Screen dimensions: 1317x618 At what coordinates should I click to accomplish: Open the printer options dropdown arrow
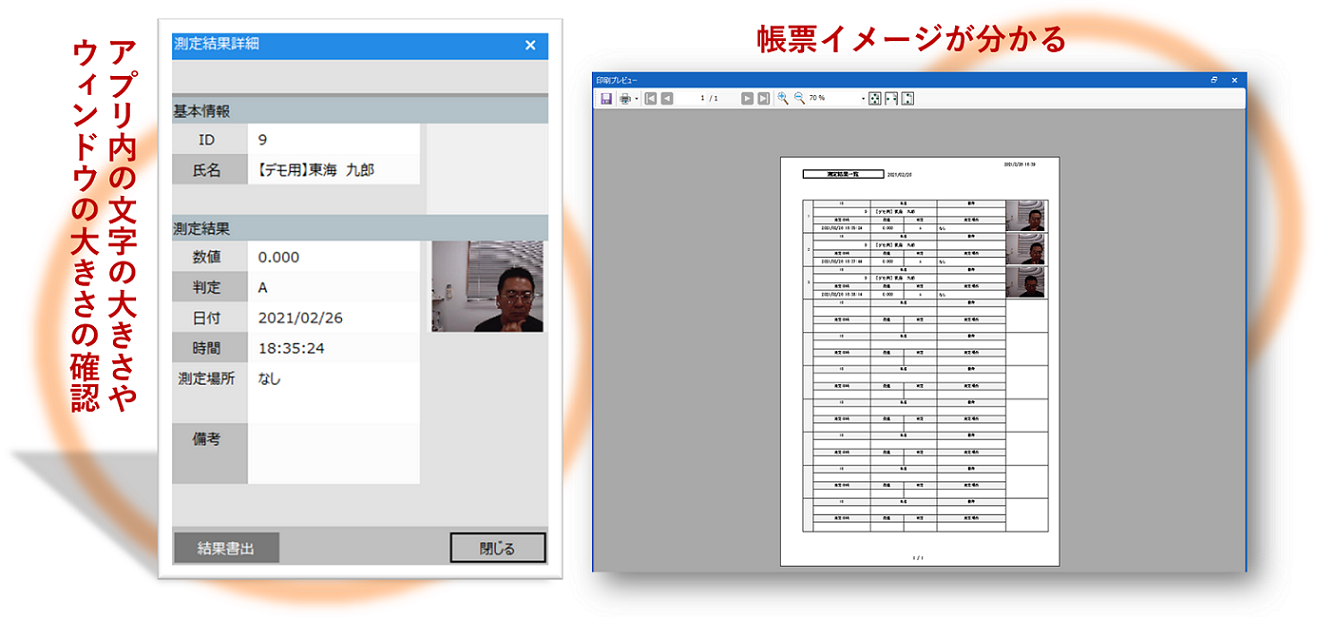click(636, 99)
